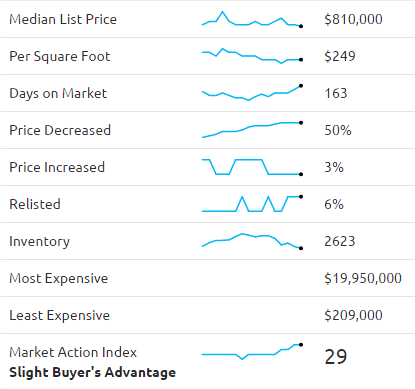Click the Market Action Index label
The width and height of the screenshot is (415, 389).
click(x=73, y=352)
